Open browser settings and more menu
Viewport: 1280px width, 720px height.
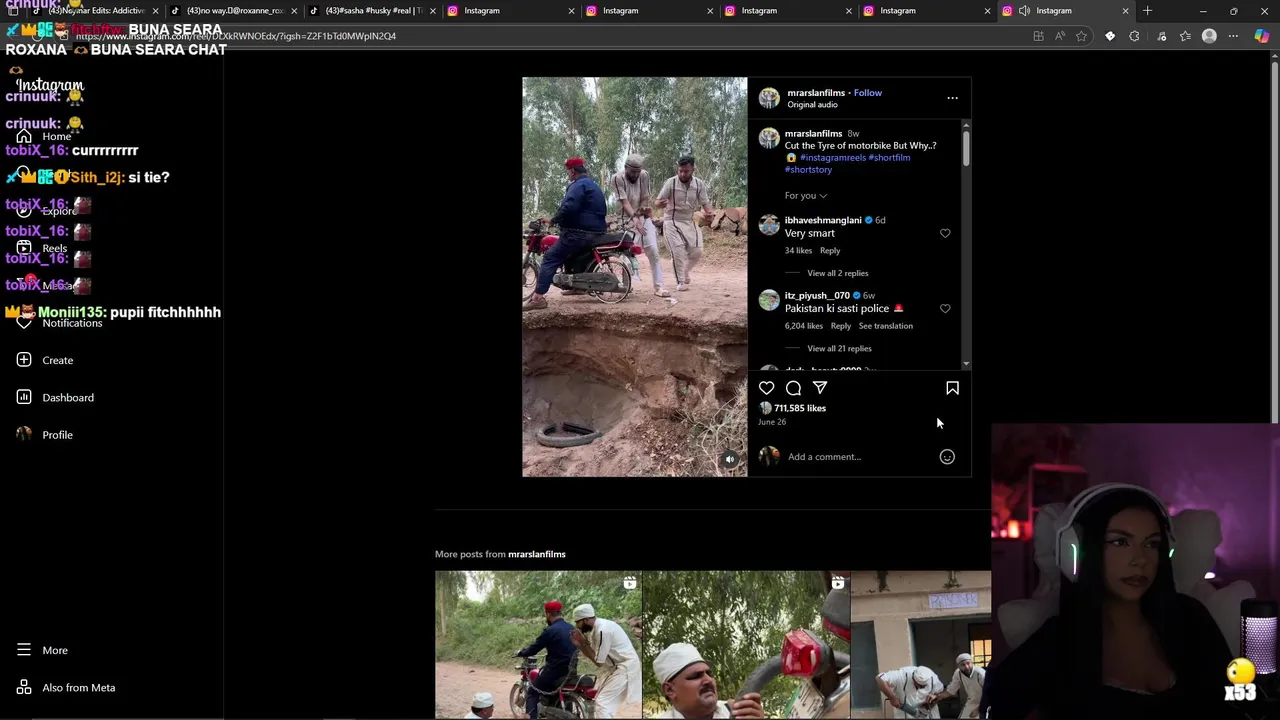point(1233,36)
